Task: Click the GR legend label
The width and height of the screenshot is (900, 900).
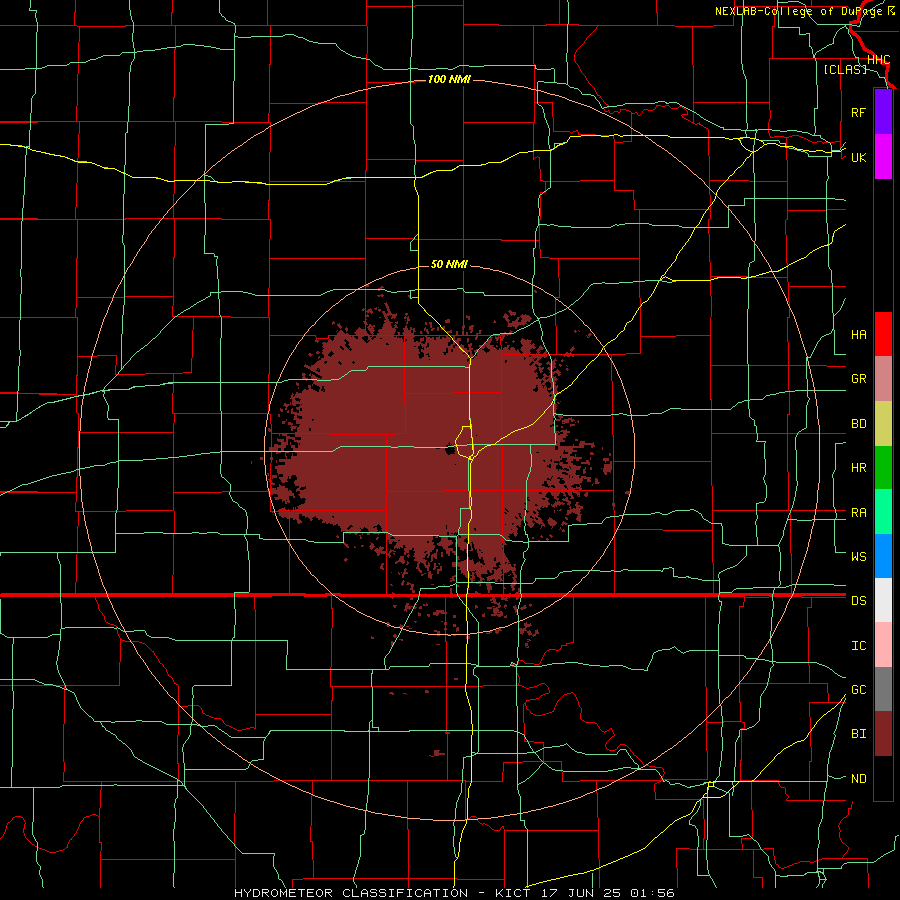Action: click(x=858, y=379)
